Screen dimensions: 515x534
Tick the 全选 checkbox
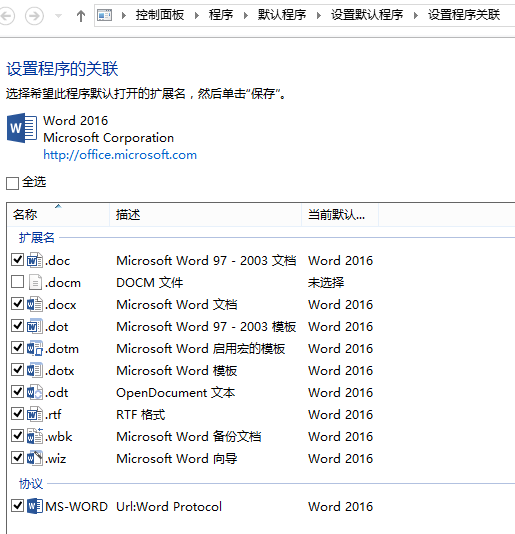(x=12, y=183)
